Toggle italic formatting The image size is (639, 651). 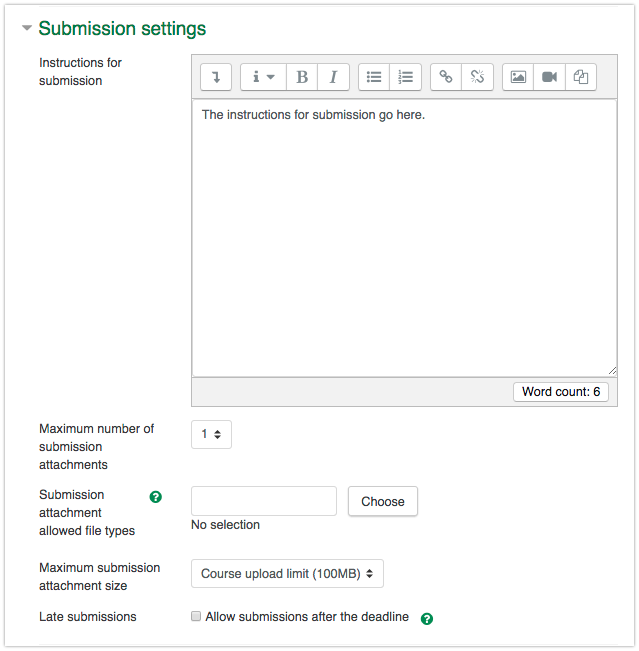tap(333, 77)
